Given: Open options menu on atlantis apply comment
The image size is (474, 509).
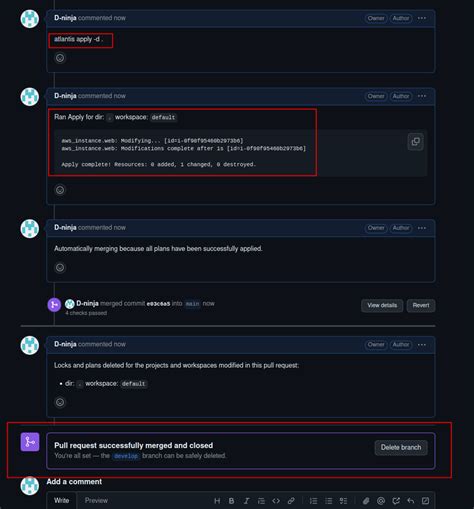Looking at the screenshot, I should [x=422, y=18].
